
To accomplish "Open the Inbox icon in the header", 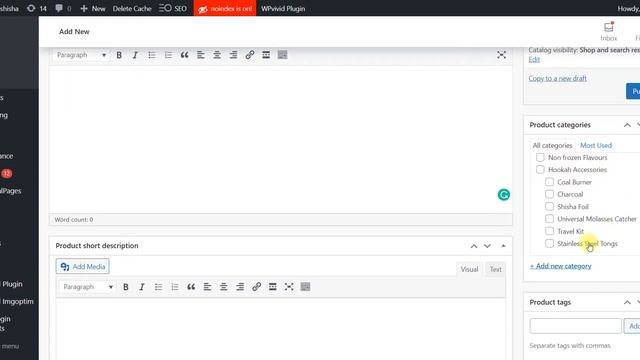I will click(609, 31).
